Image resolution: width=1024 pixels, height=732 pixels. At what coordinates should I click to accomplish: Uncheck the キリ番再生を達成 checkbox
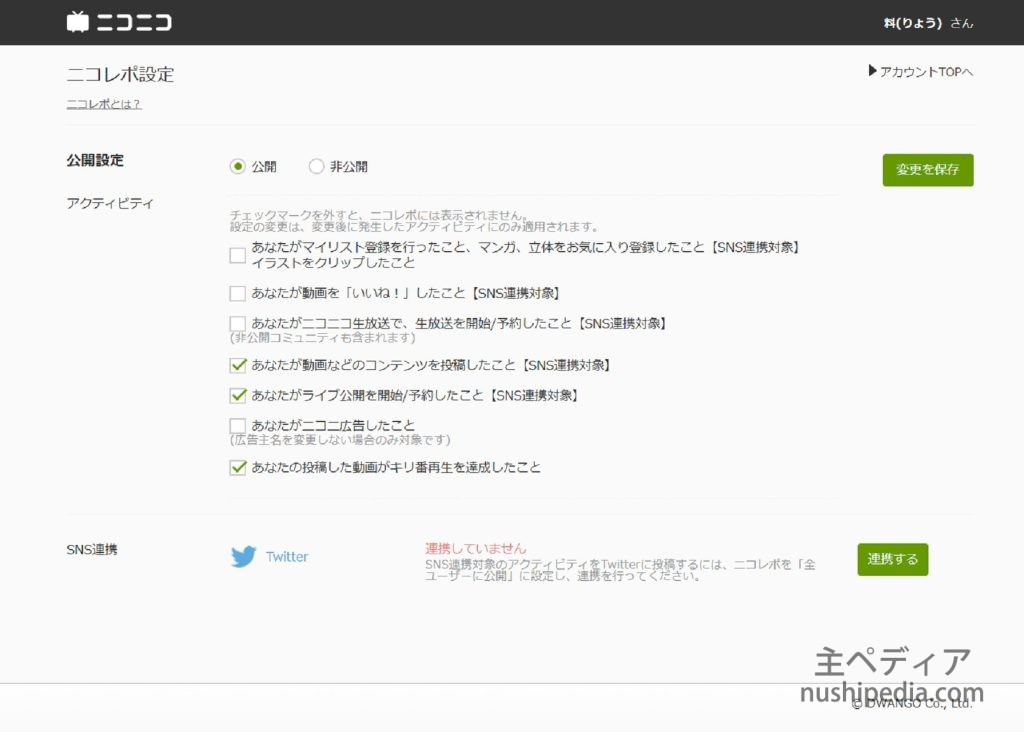point(237,466)
